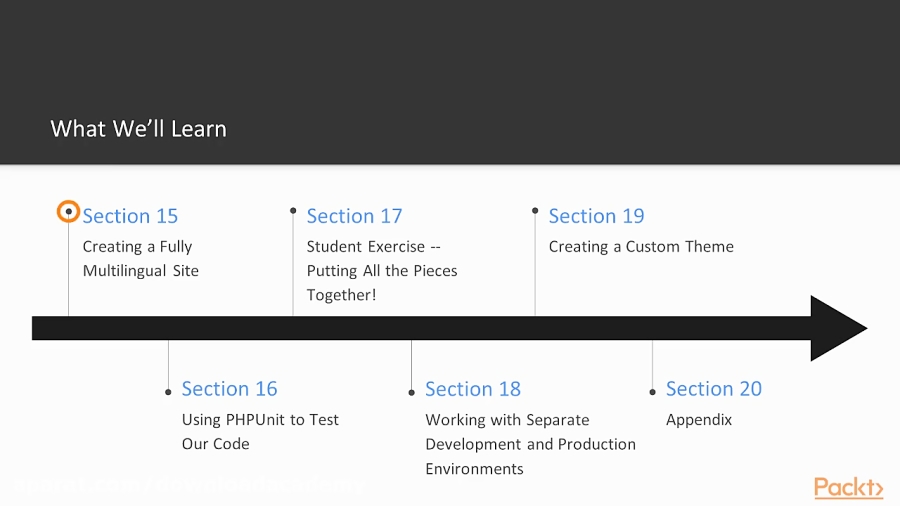
Task: Select the Section 15 heading
Action: point(130,216)
